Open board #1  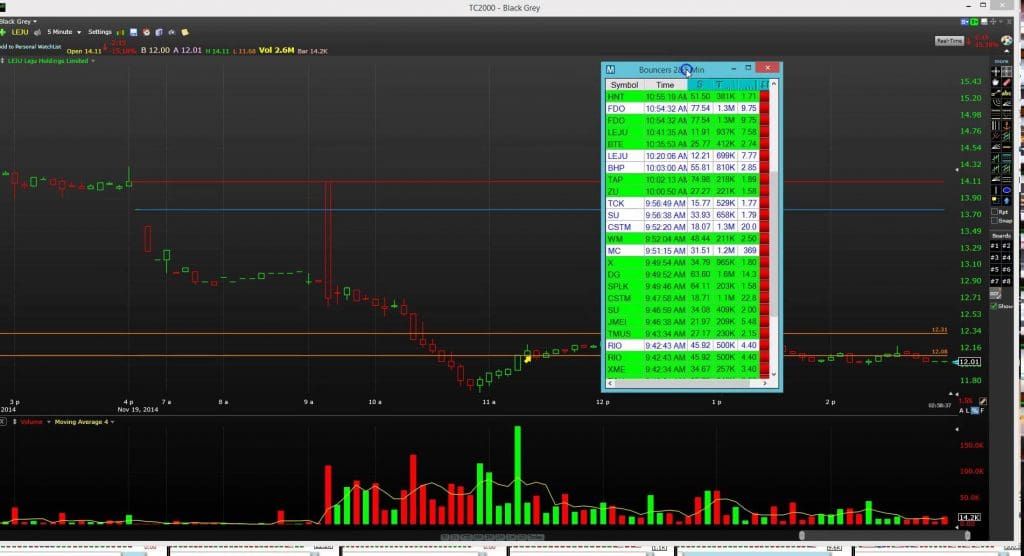(995, 246)
